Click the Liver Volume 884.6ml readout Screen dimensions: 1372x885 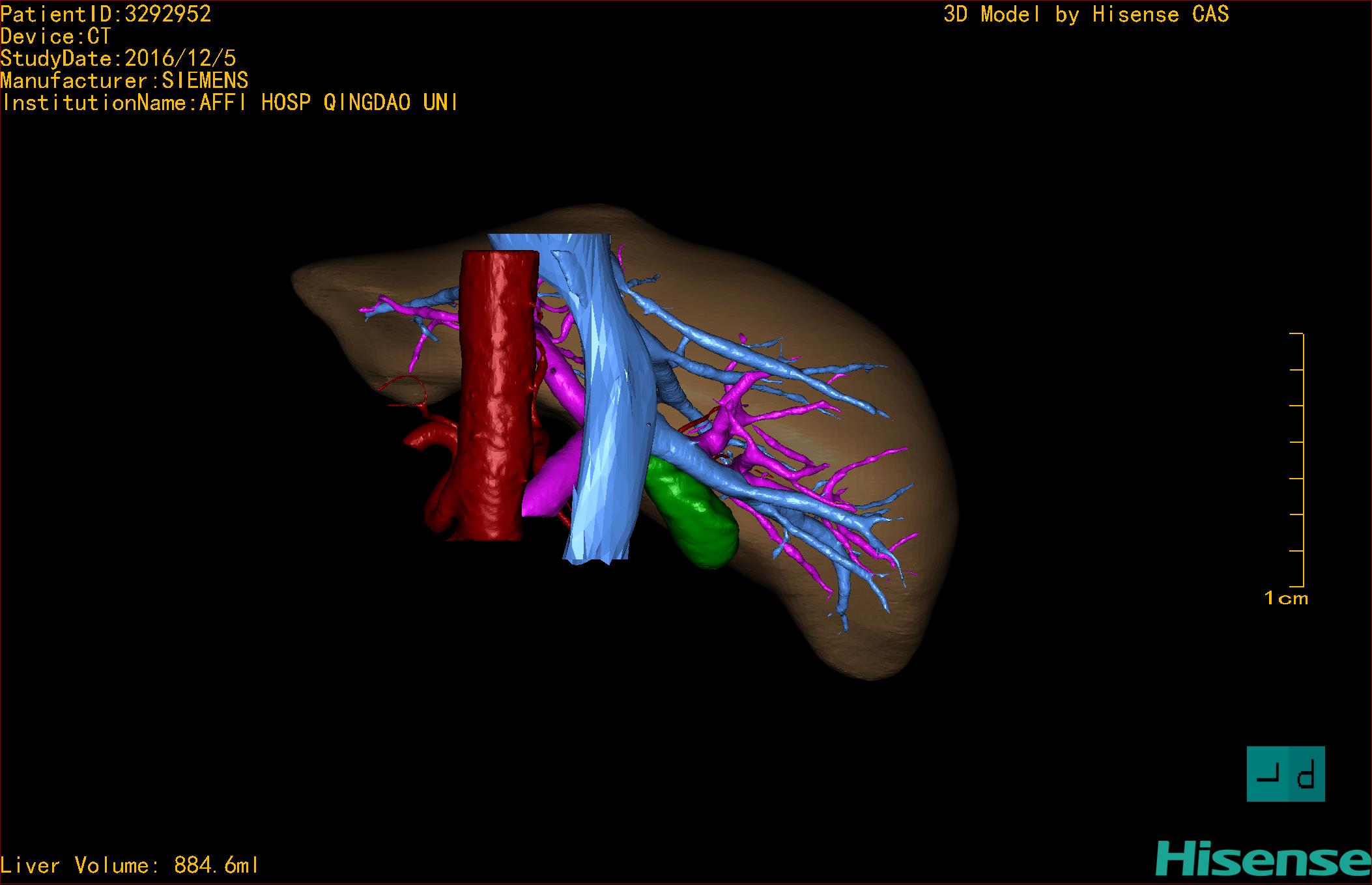(130, 865)
